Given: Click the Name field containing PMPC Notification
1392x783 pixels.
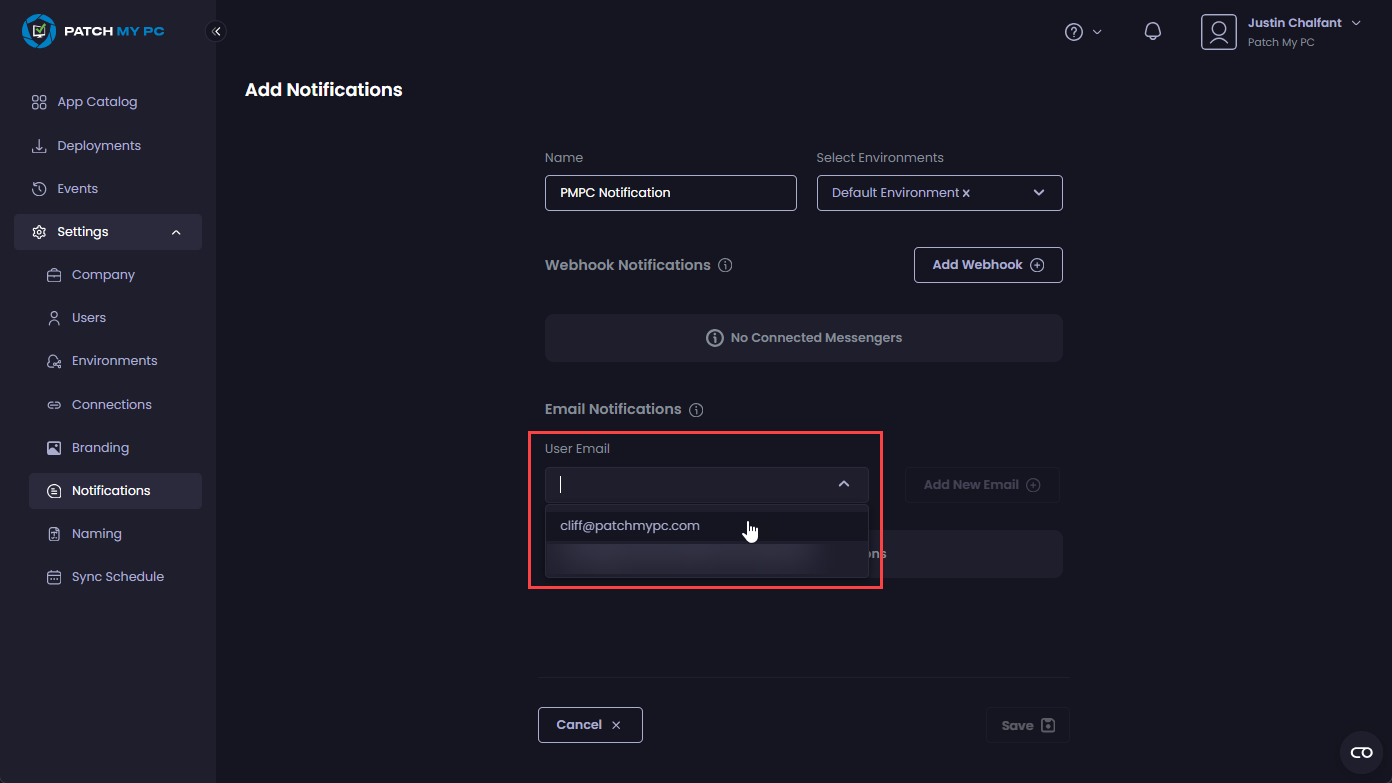Looking at the screenshot, I should coord(670,193).
